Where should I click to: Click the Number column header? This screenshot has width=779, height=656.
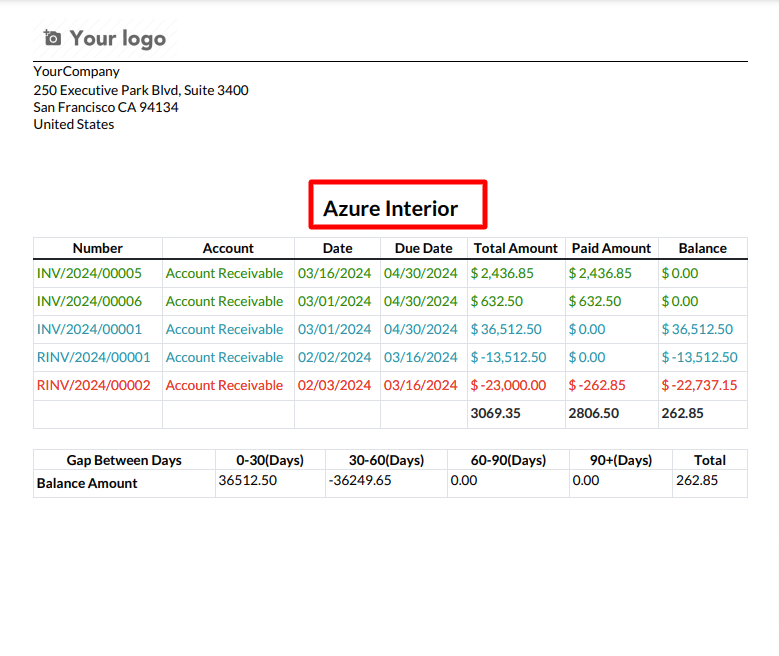(97, 248)
